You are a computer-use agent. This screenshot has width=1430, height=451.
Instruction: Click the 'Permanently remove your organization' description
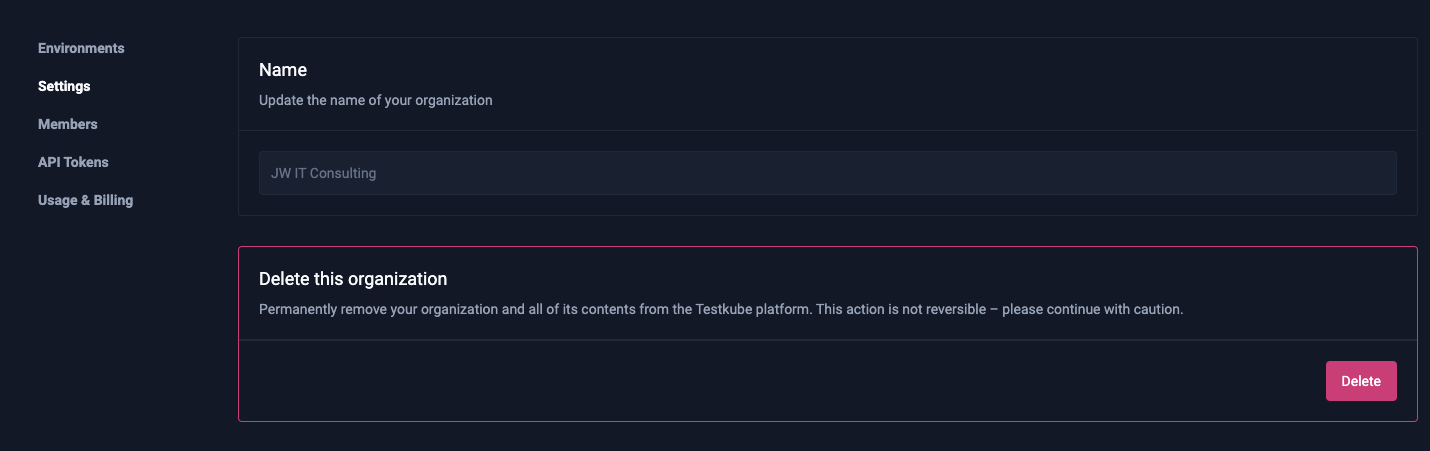721,309
